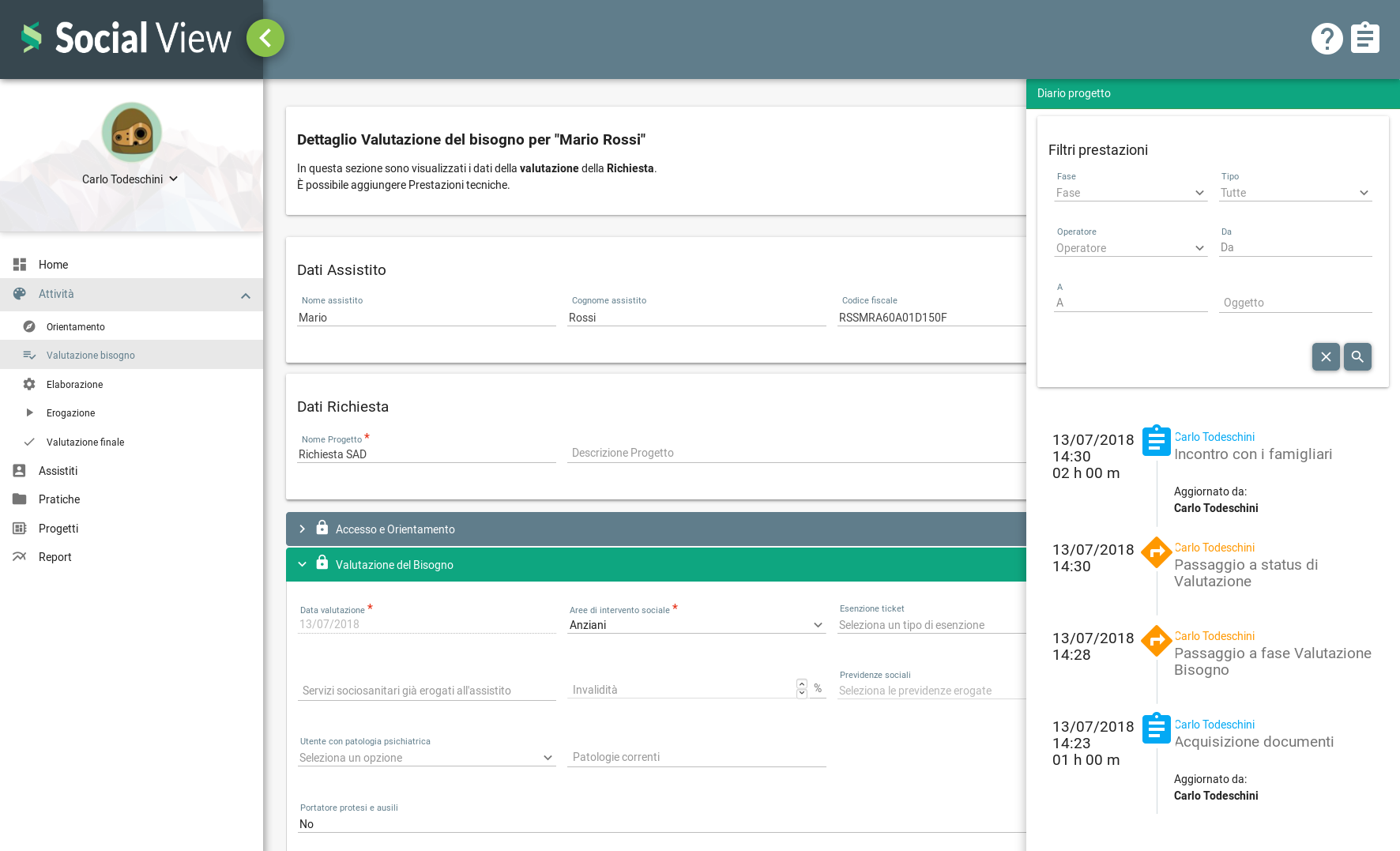This screenshot has width=1400, height=851.
Task: Clear filters with the X button
Action: click(x=1326, y=357)
